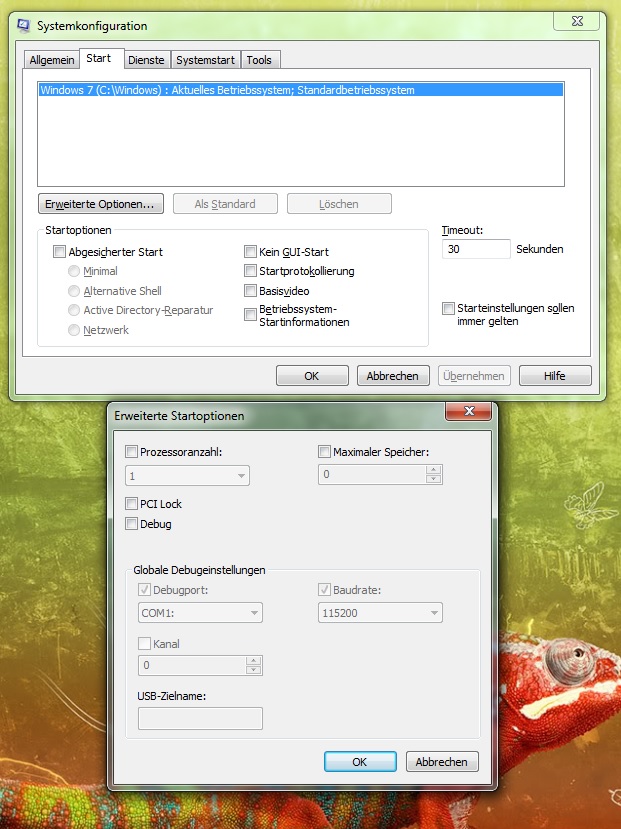Toggle Betriebssystem-Startinformationen checkbox

(251, 315)
